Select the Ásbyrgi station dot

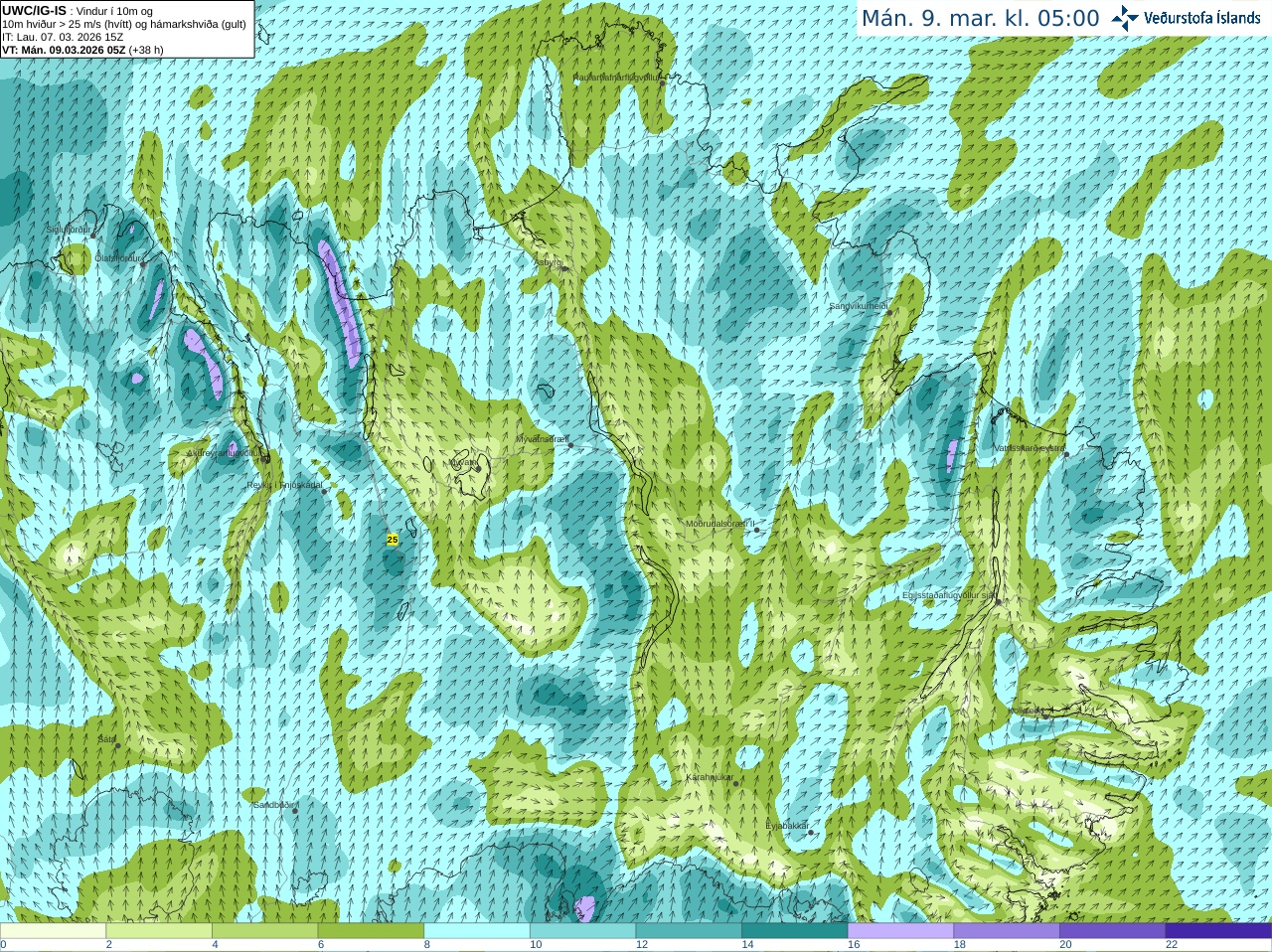point(565,268)
